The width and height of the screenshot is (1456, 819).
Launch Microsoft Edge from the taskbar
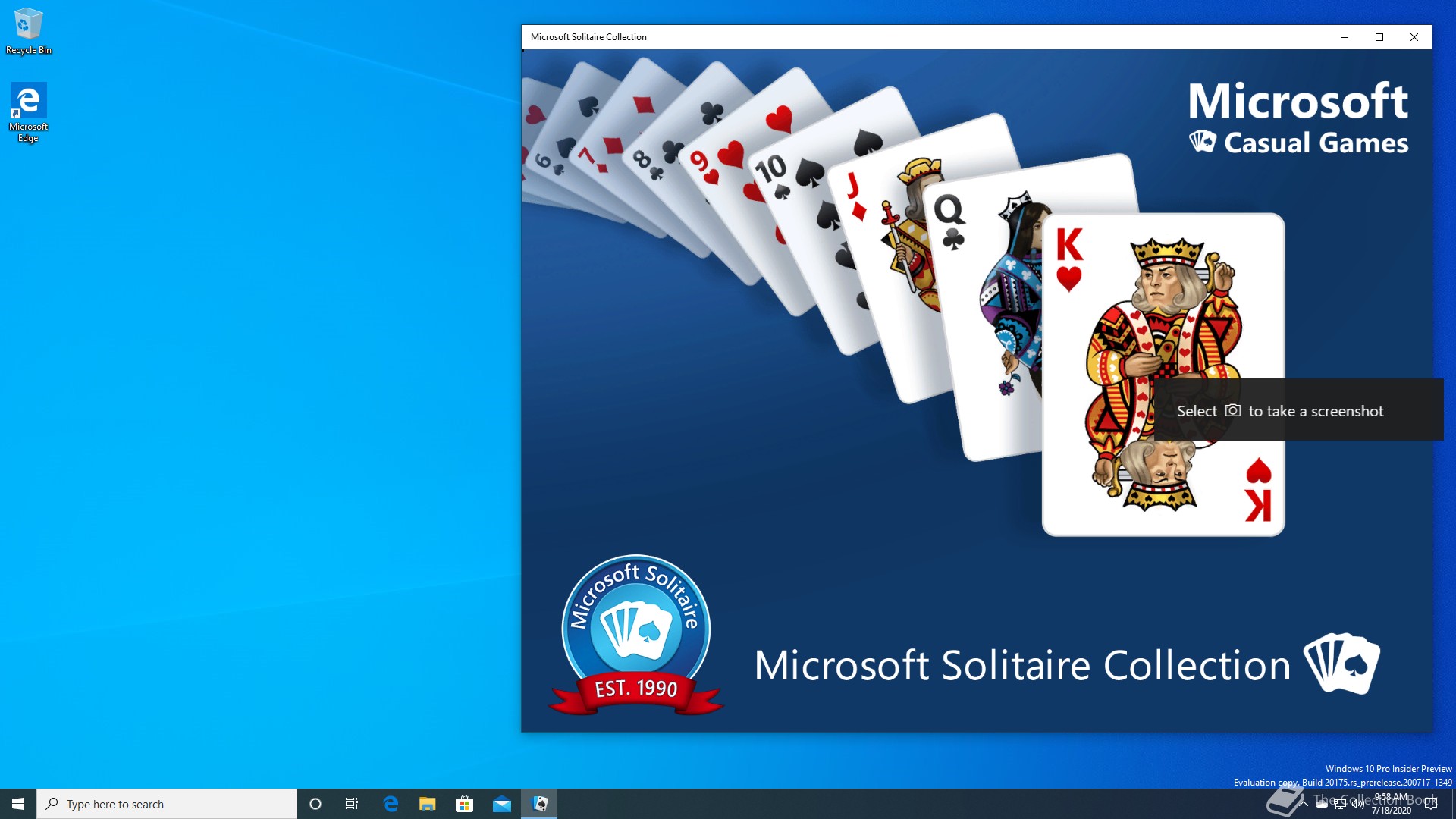pos(391,804)
